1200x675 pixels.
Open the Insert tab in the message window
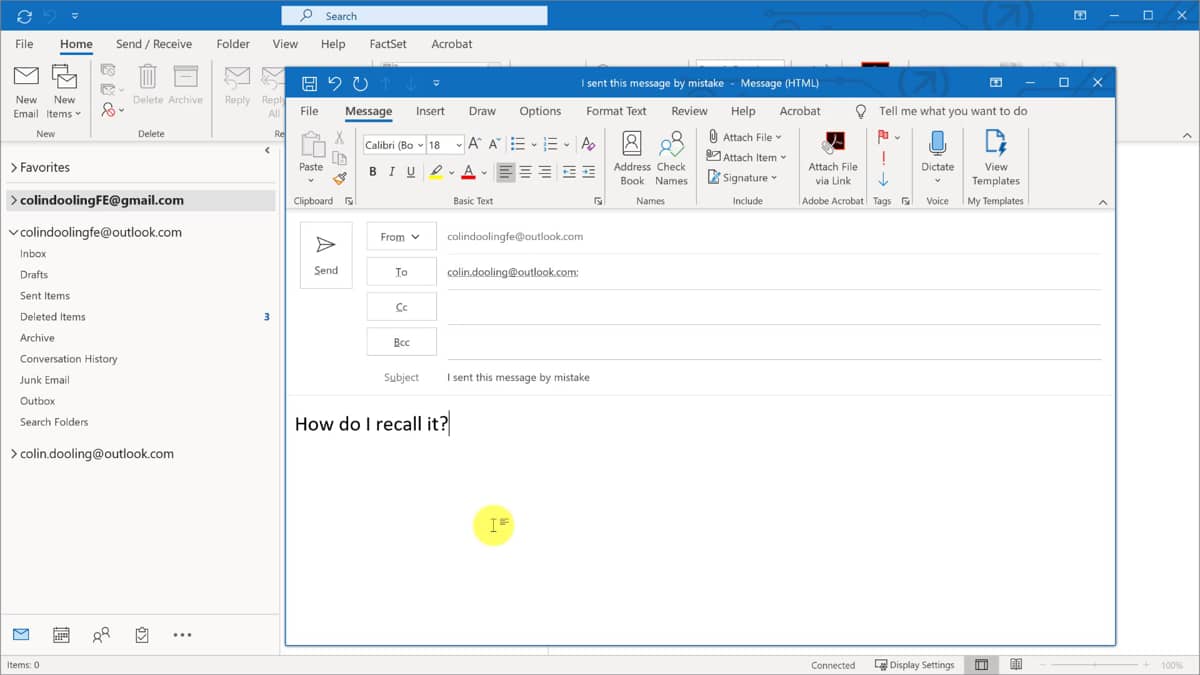coord(431,111)
